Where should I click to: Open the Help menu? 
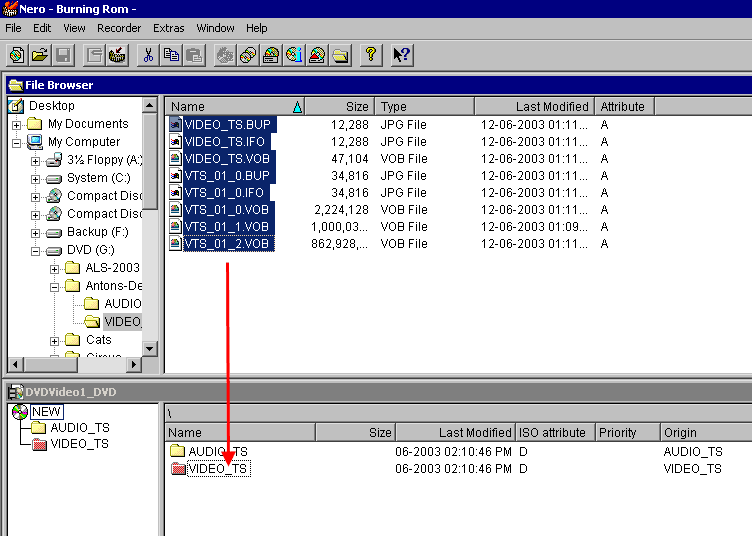click(257, 28)
